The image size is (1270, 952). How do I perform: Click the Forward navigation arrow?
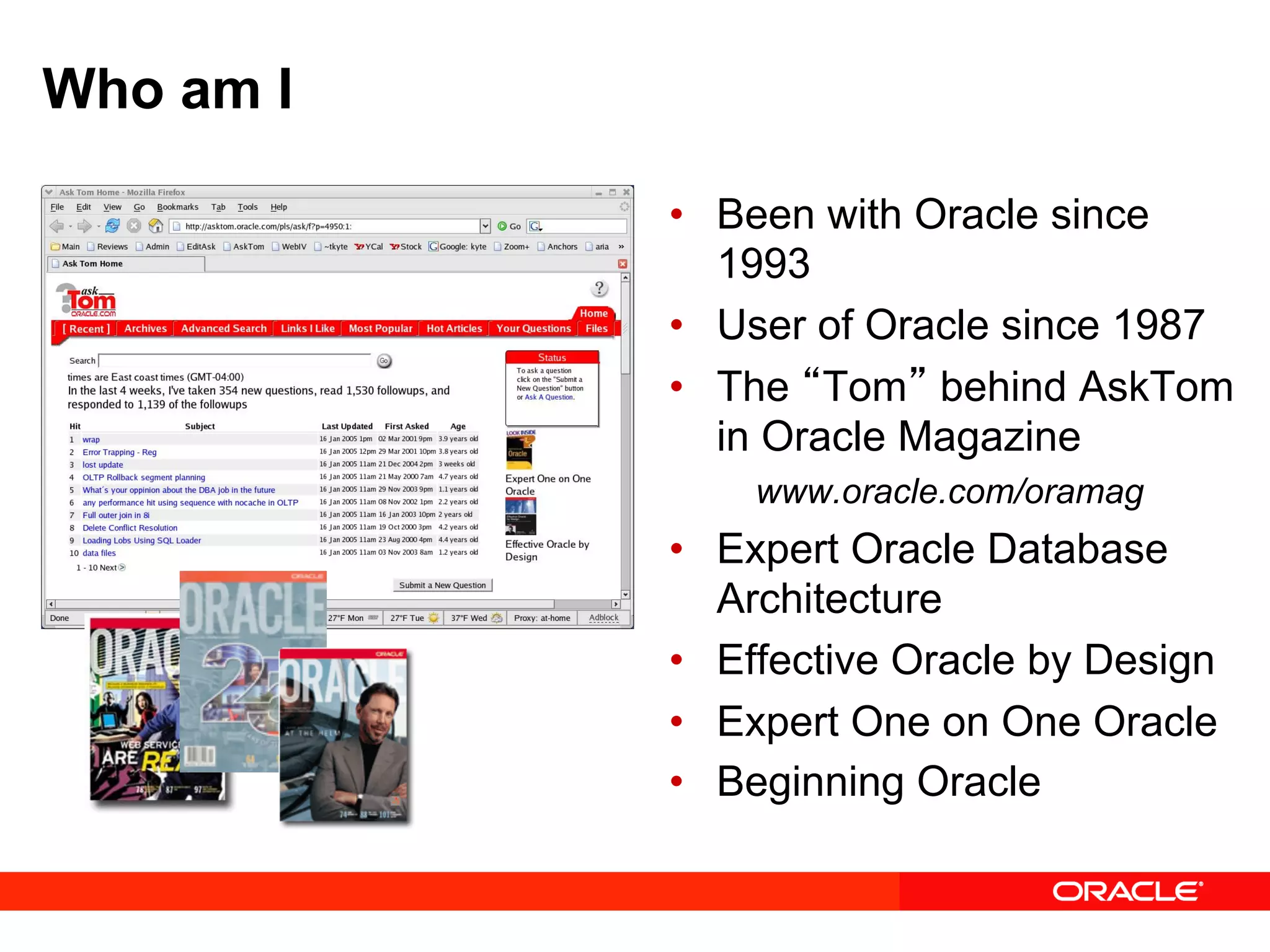[x=84, y=226]
